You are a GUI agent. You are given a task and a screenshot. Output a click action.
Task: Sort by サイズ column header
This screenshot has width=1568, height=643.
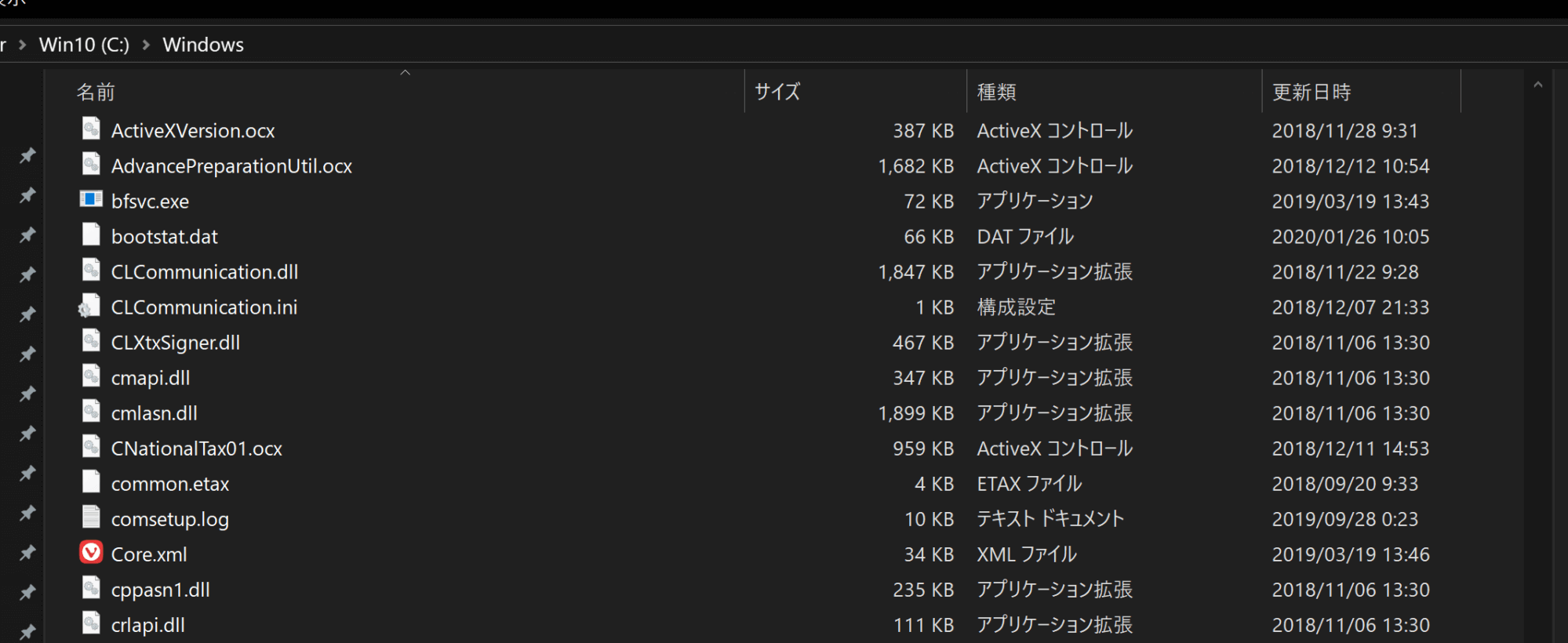[x=777, y=92]
